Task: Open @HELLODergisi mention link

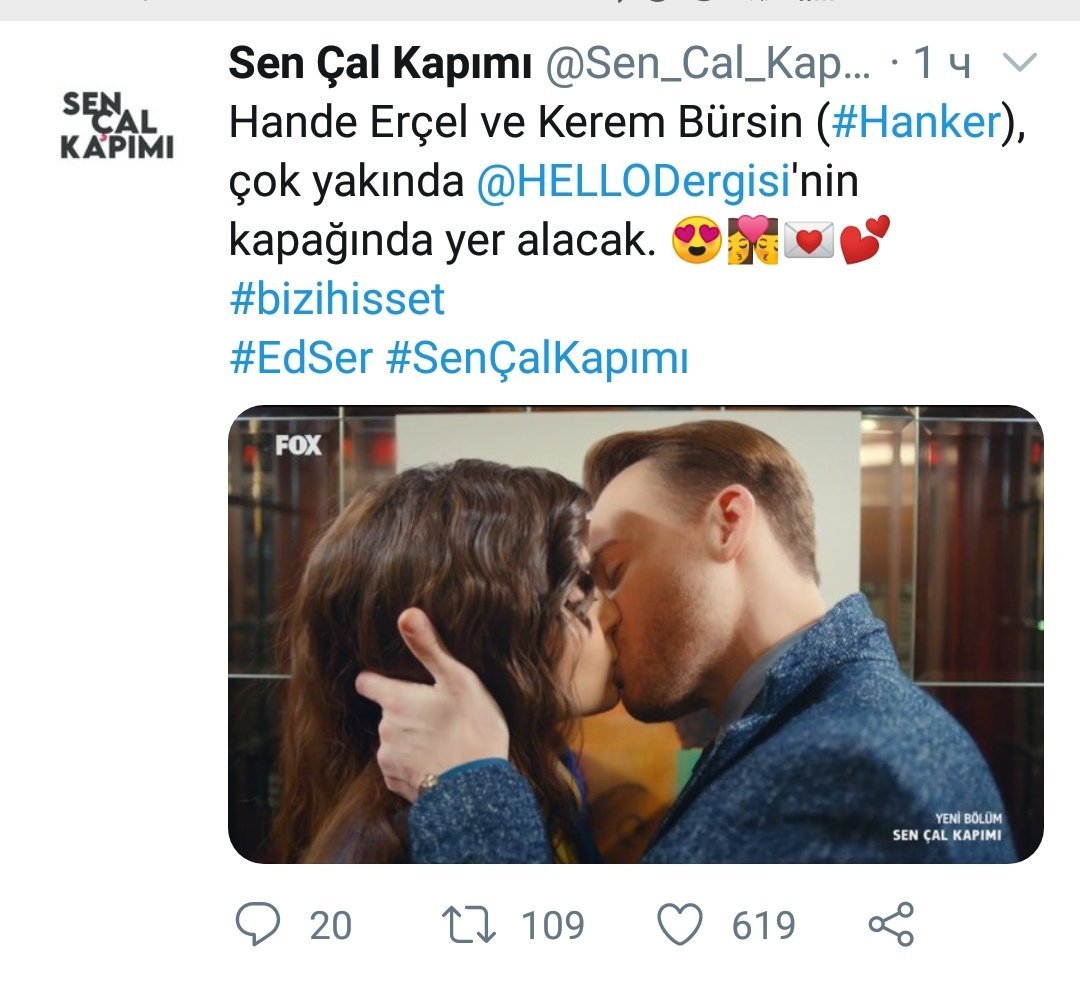Action: (632, 182)
